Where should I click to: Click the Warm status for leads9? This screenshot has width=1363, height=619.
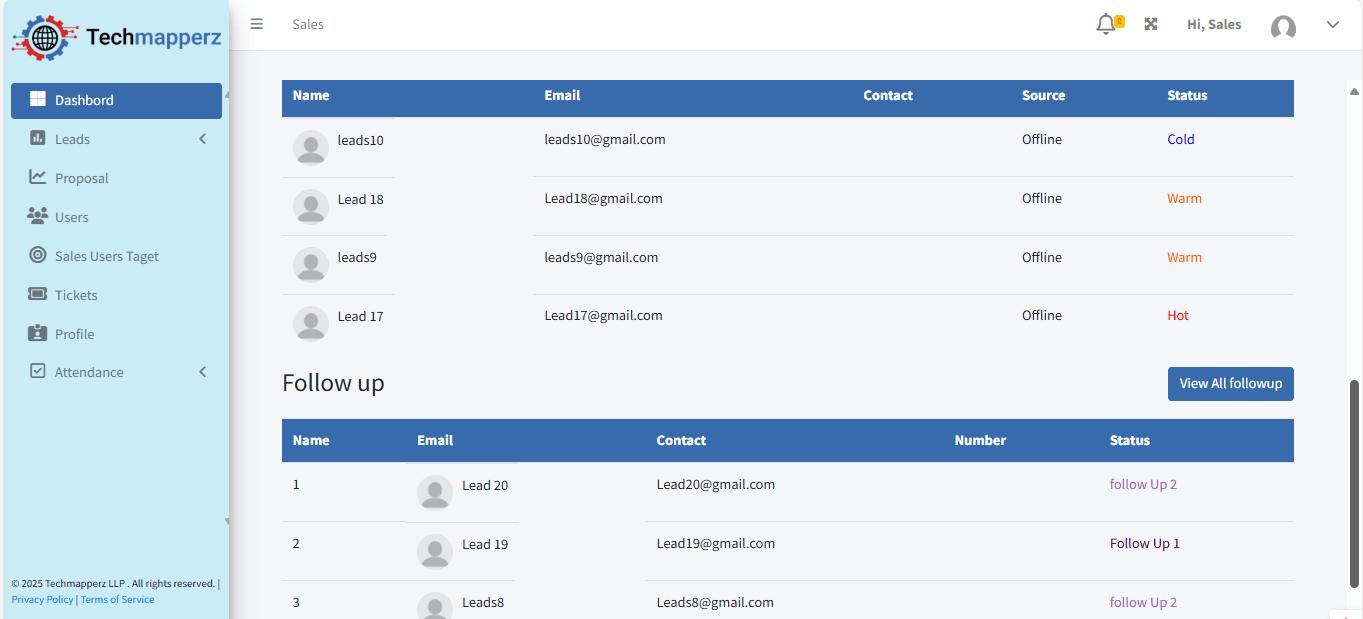(1184, 257)
